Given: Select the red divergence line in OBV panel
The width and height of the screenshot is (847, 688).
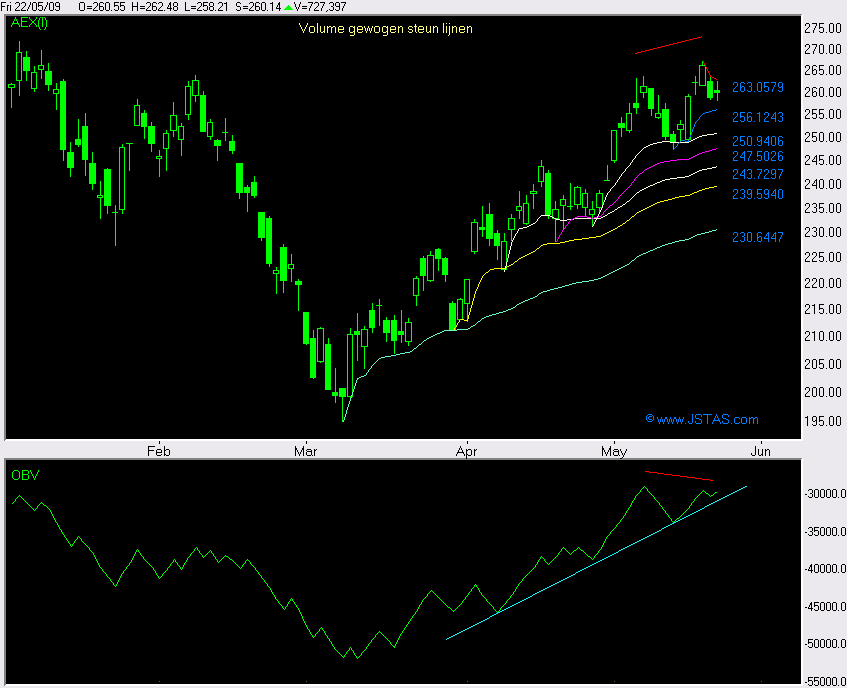Looking at the screenshot, I should [x=680, y=476].
